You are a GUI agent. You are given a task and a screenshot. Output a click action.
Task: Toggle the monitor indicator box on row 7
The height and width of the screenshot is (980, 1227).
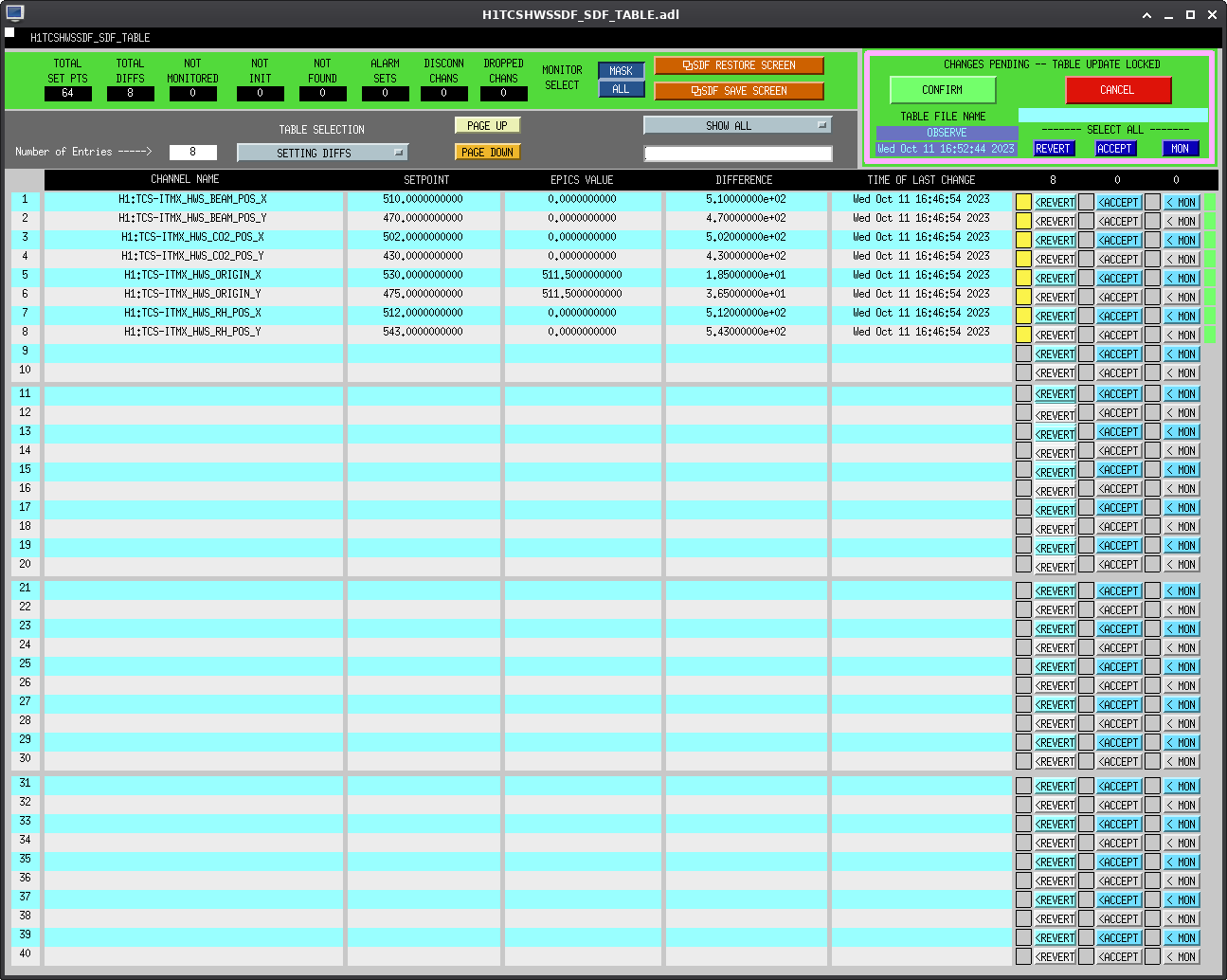coord(1152,316)
